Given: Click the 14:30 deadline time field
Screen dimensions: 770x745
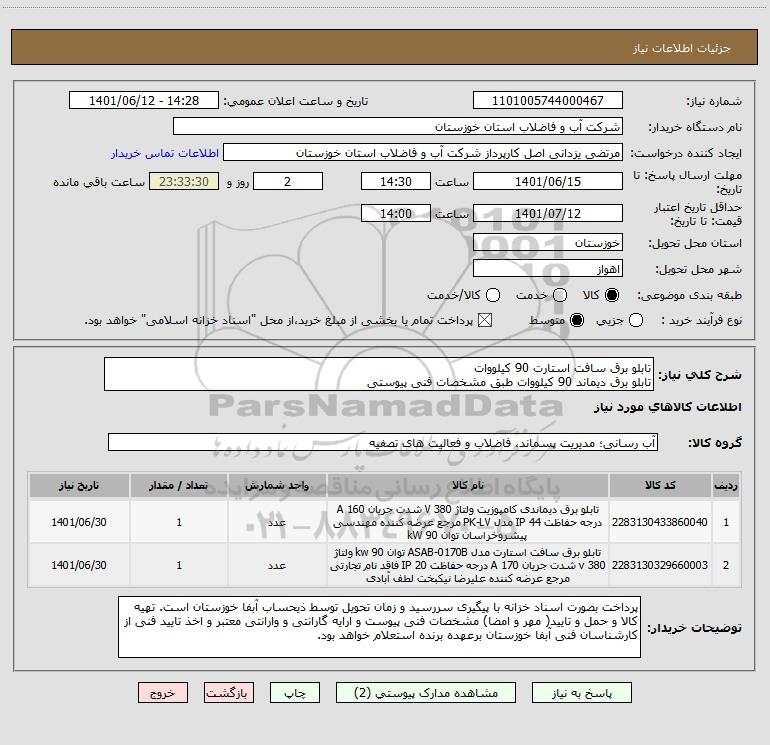Looking at the screenshot, I should (x=396, y=181).
